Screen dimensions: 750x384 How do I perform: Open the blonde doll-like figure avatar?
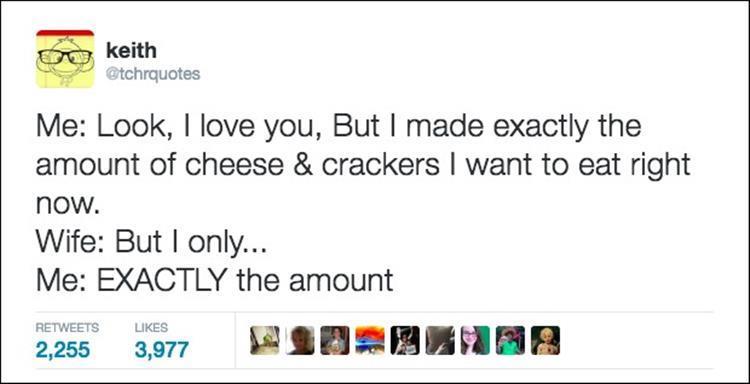tap(545, 340)
